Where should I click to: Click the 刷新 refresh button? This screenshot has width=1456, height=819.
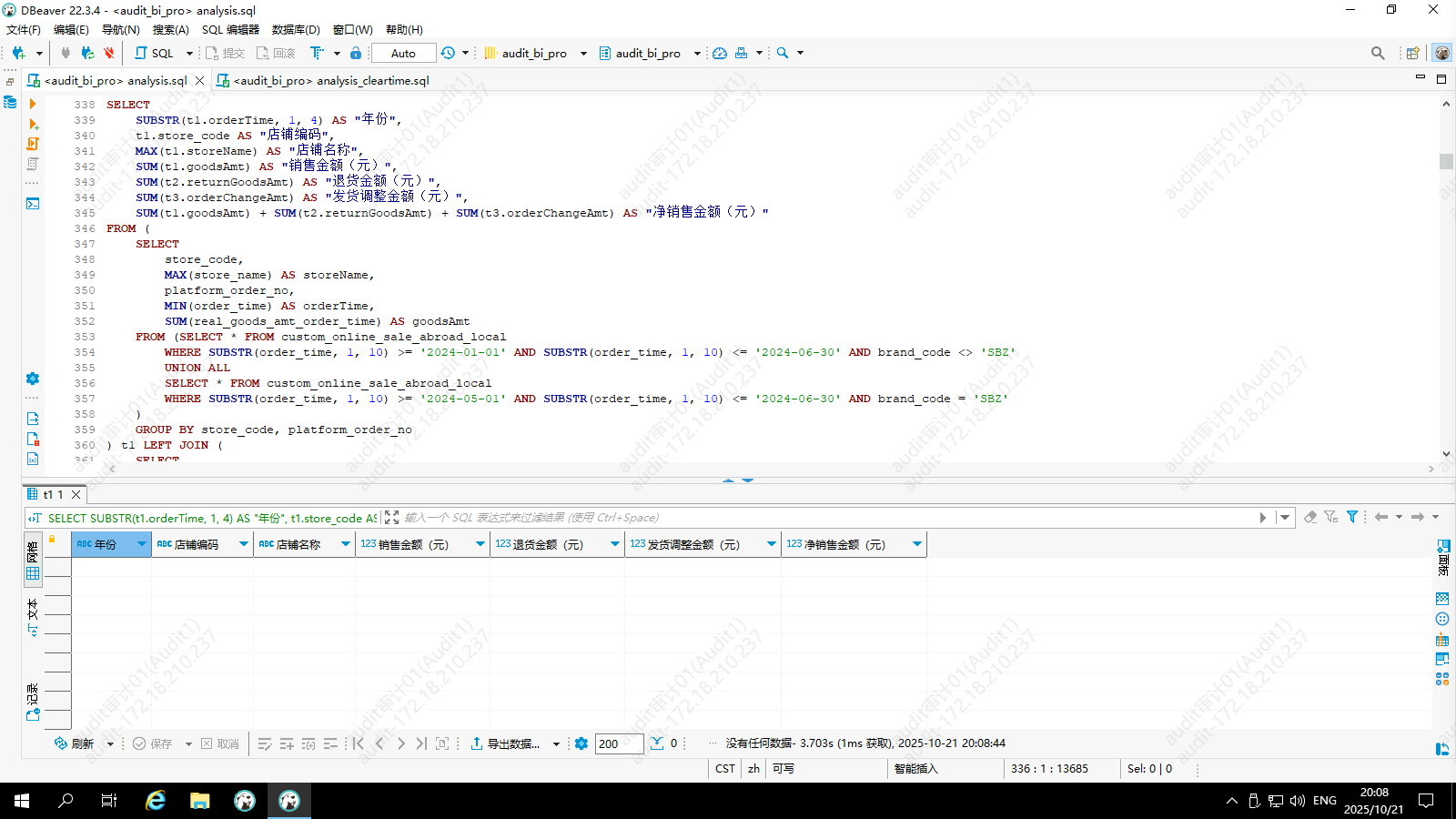click(x=74, y=743)
